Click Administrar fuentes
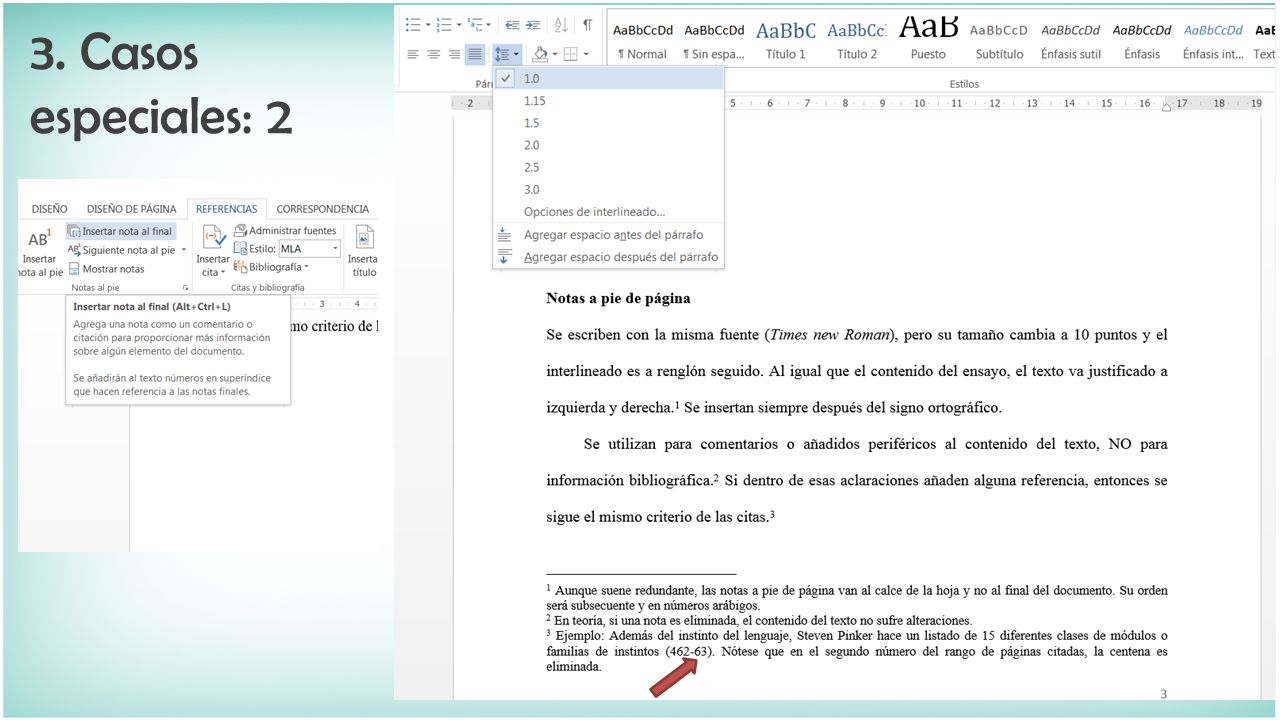The width and height of the screenshot is (1280, 720). 285,231
